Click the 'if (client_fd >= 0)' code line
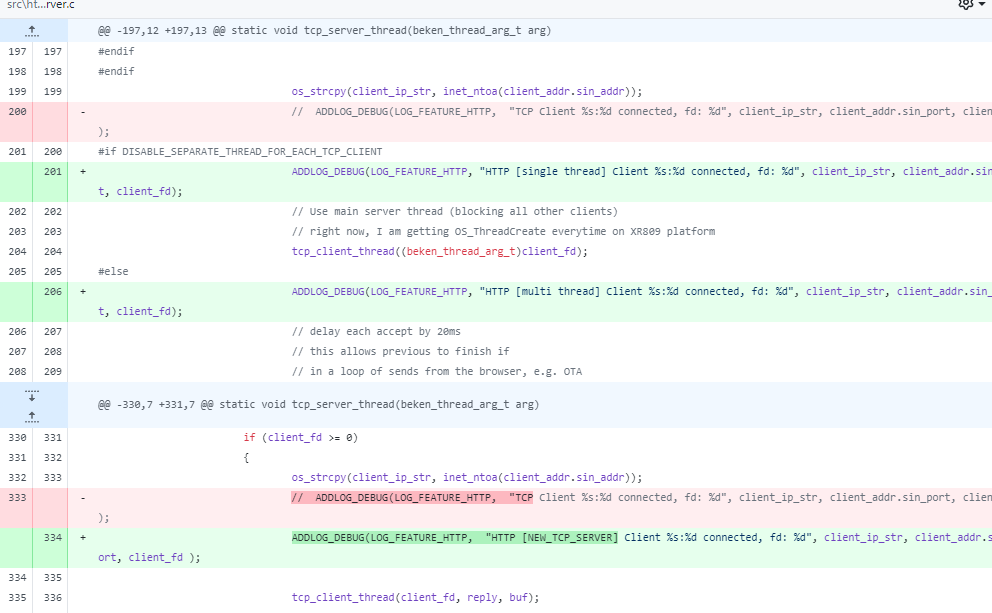 [x=301, y=438]
